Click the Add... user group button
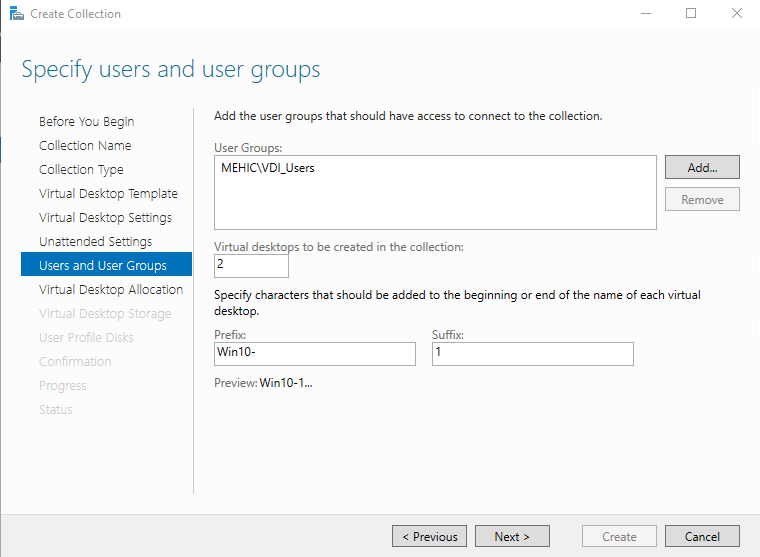760x557 pixels. [701, 167]
